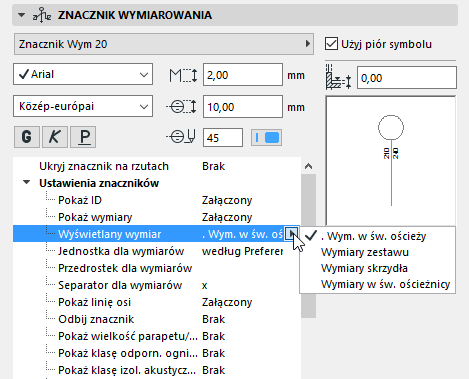Select Pokaż linię osi row
This screenshot has width=469, height=379.
click(157, 302)
